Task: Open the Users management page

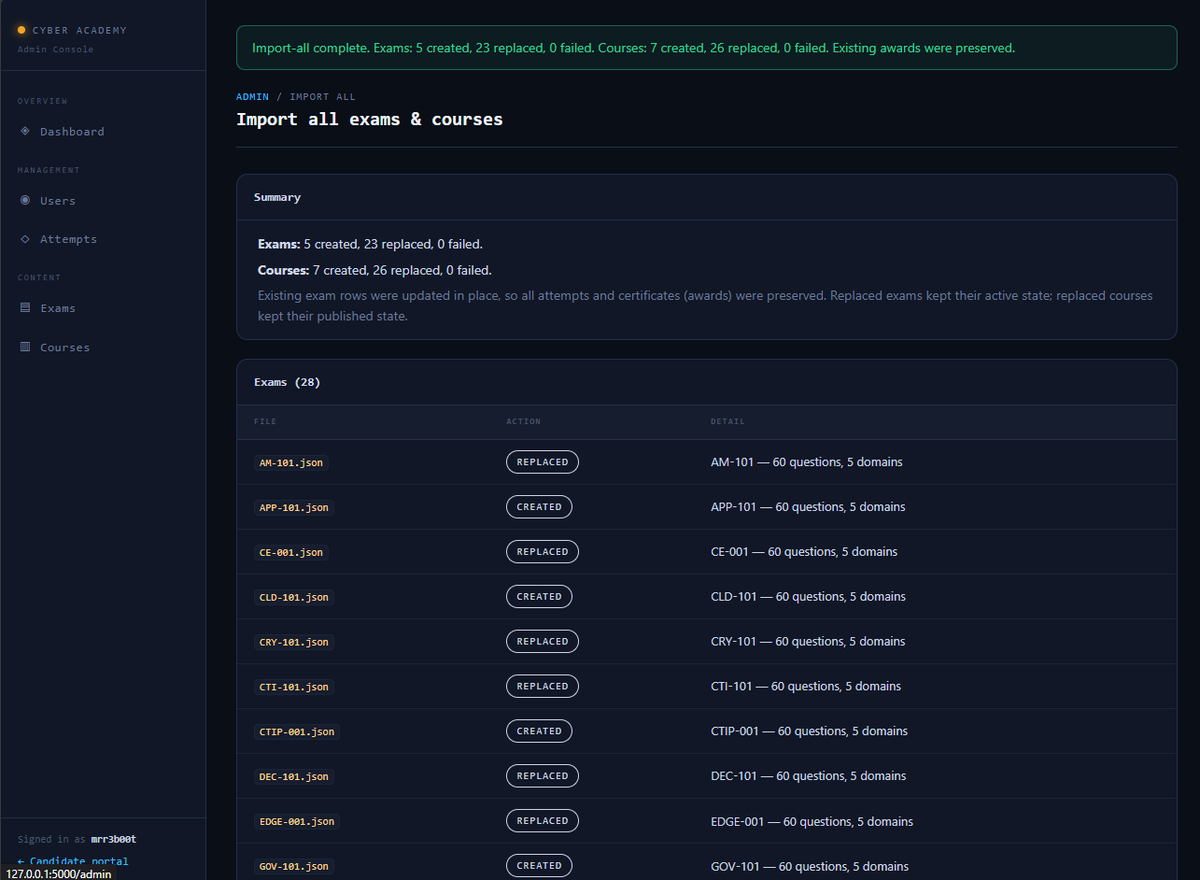Action: tap(57, 201)
